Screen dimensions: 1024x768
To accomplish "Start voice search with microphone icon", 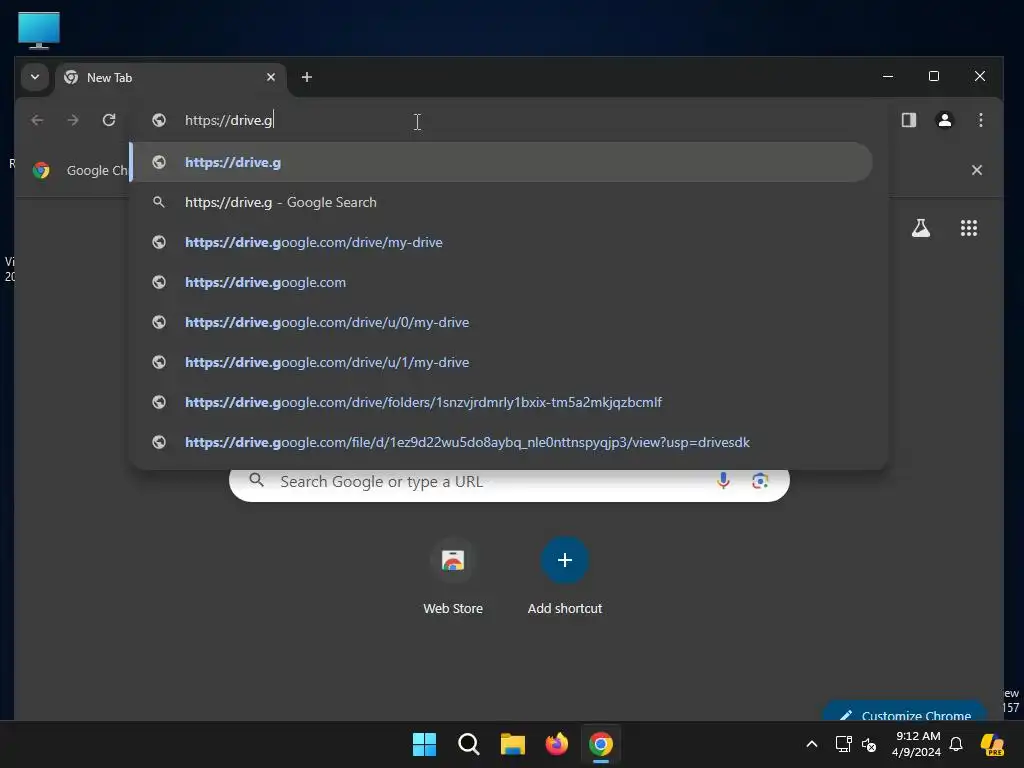I will [x=723, y=481].
